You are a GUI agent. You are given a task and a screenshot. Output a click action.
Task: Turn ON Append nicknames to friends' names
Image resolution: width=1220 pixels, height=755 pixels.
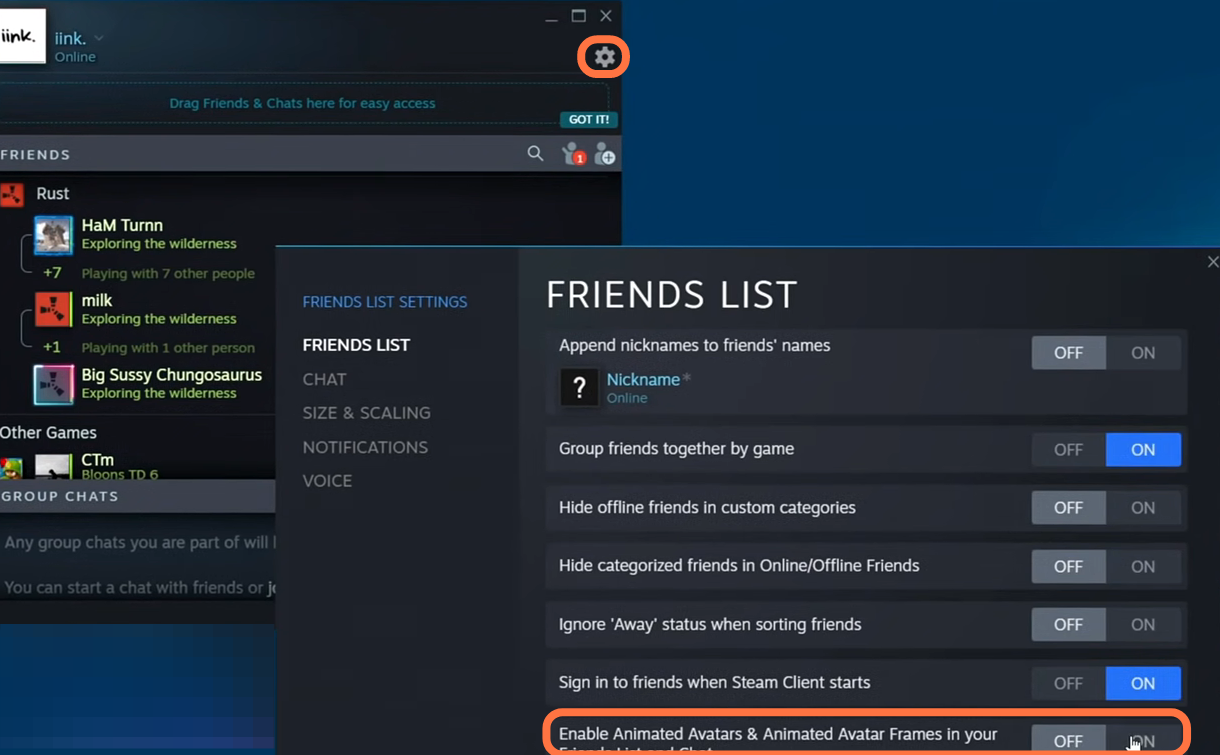pyautogui.click(x=1143, y=353)
